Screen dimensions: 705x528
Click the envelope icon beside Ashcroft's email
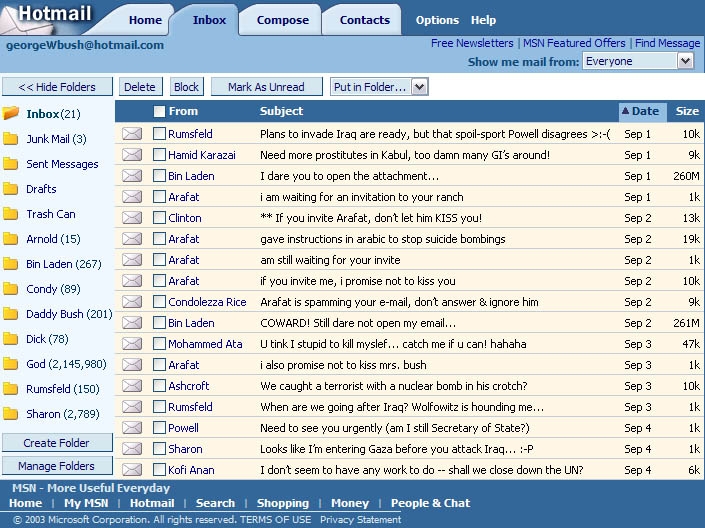click(x=132, y=386)
